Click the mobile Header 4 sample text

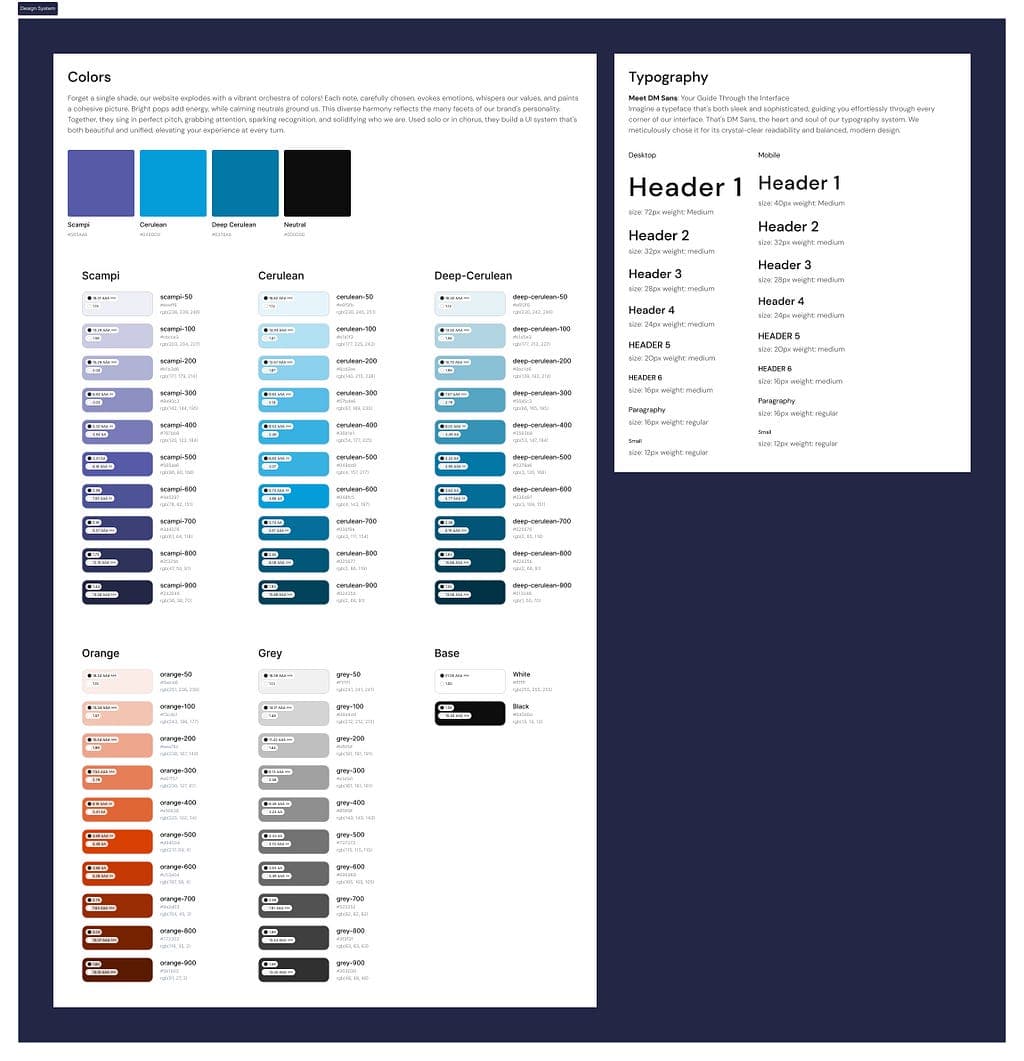pyautogui.click(x=781, y=301)
